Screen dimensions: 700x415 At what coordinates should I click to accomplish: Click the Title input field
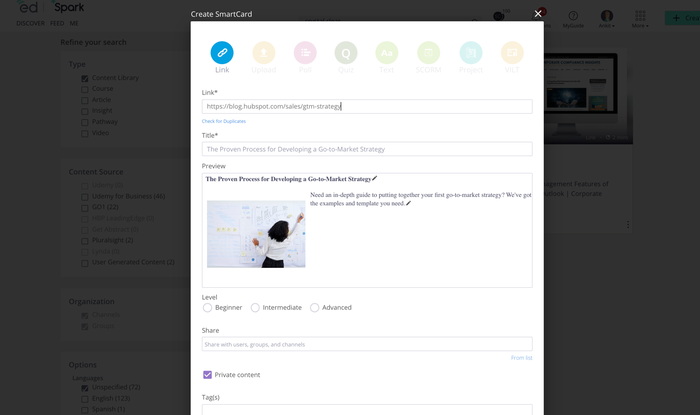point(367,149)
